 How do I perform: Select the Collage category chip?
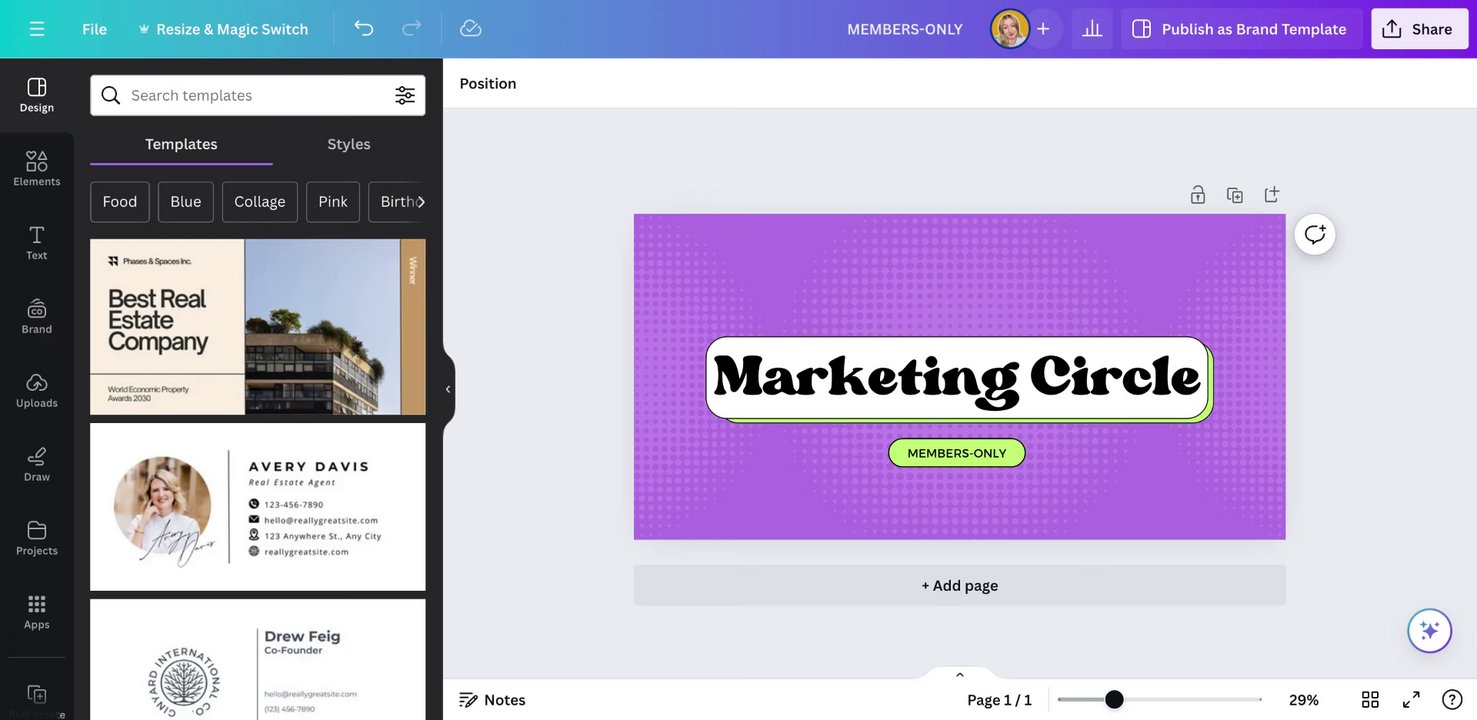[260, 202]
